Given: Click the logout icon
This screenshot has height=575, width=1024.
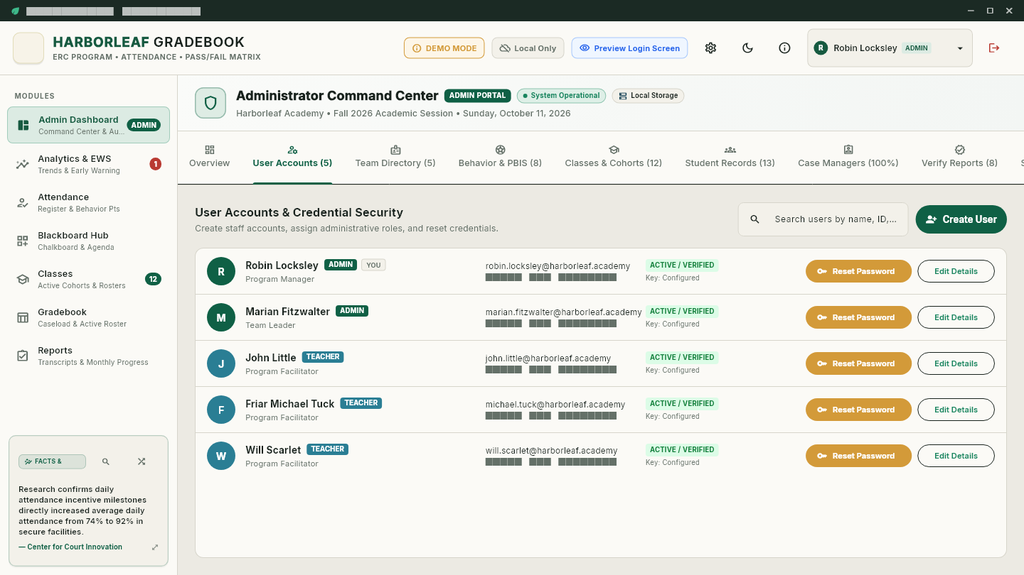Looking at the screenshot, I should (994, 48).
